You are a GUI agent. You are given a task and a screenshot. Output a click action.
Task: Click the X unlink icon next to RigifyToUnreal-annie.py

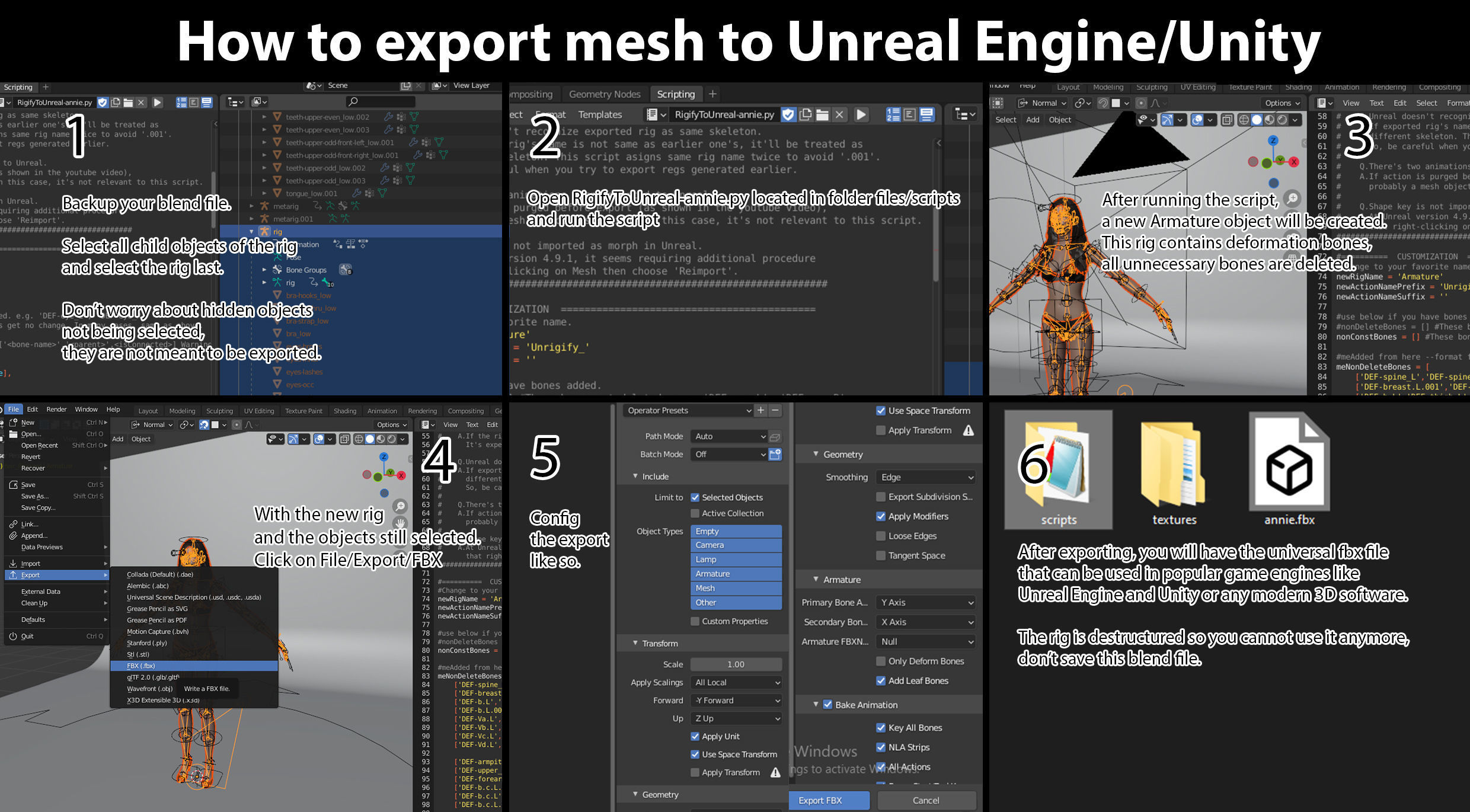[839, 114]
